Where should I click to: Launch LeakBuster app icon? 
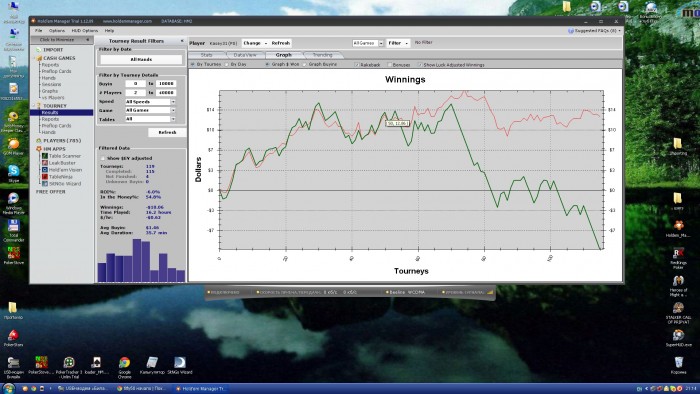point(45,163)
